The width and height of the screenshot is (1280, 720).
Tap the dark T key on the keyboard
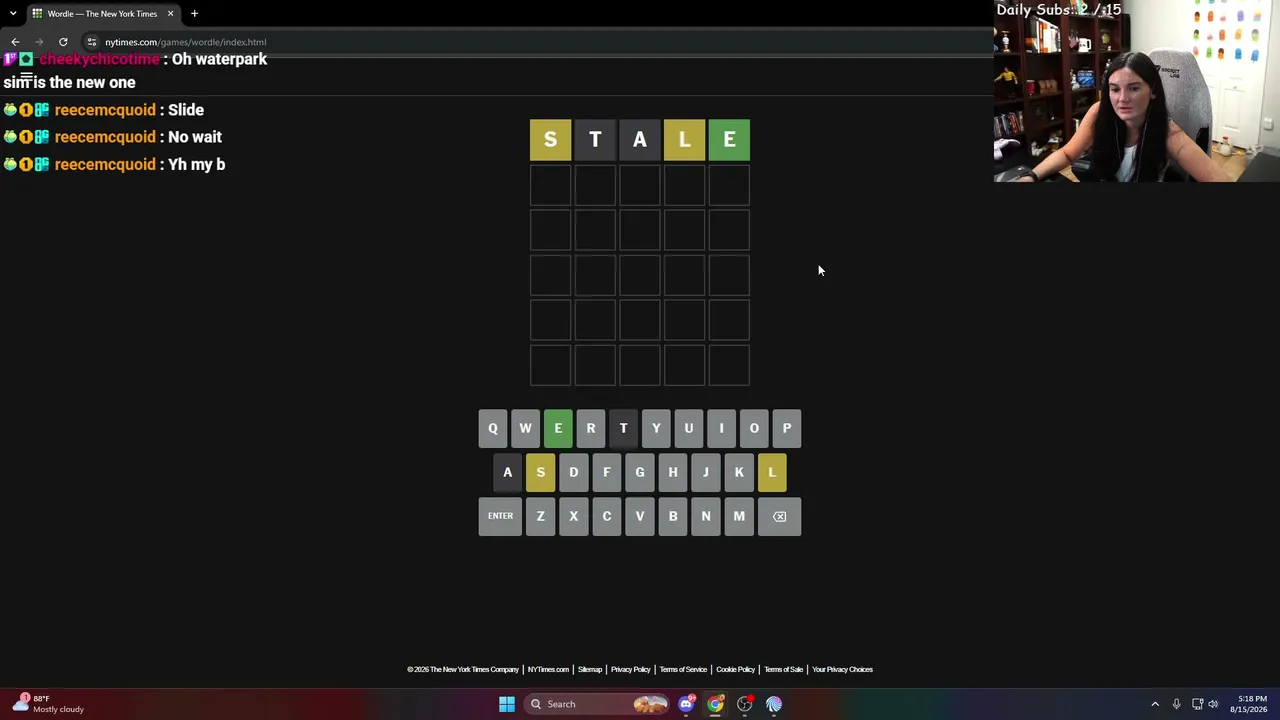(623, 428)
